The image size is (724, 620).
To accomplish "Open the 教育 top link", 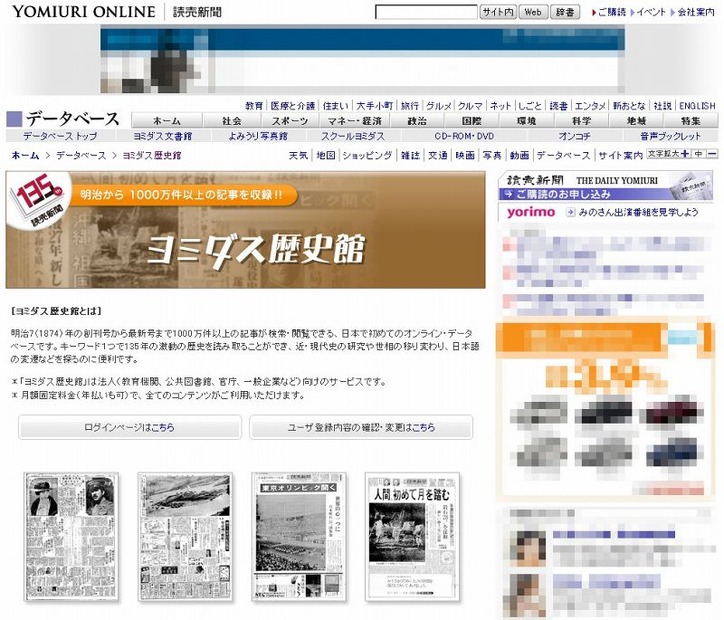I will coord(254,106).
